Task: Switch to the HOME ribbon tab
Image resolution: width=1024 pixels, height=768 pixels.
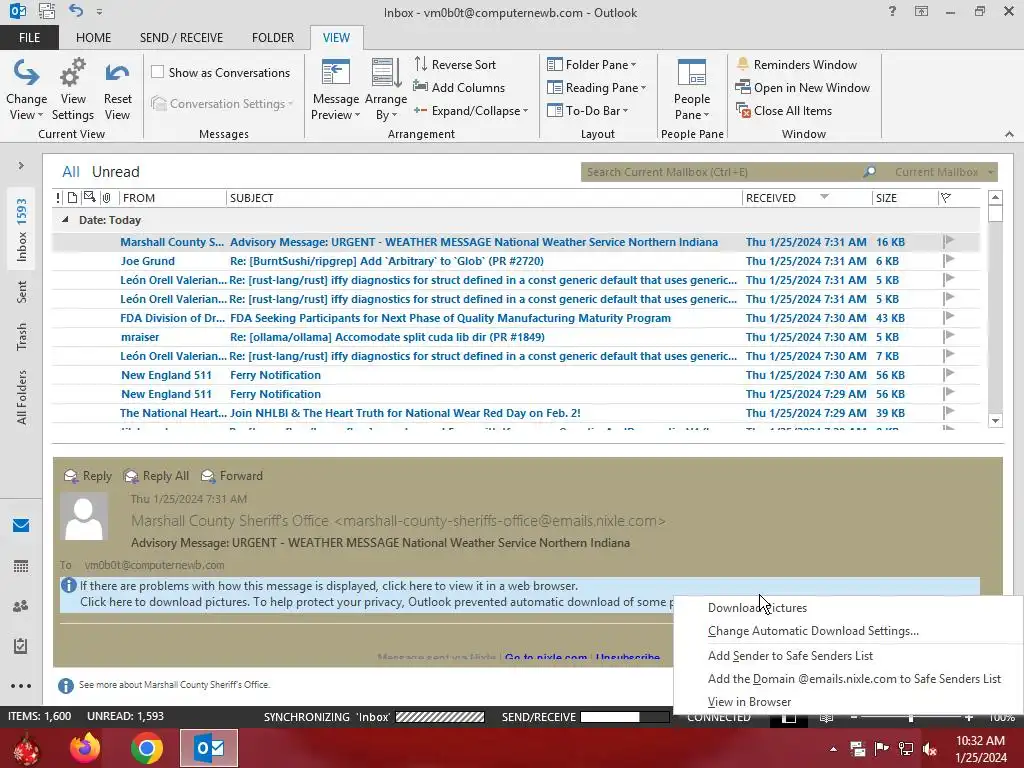Action: point(93,37)
